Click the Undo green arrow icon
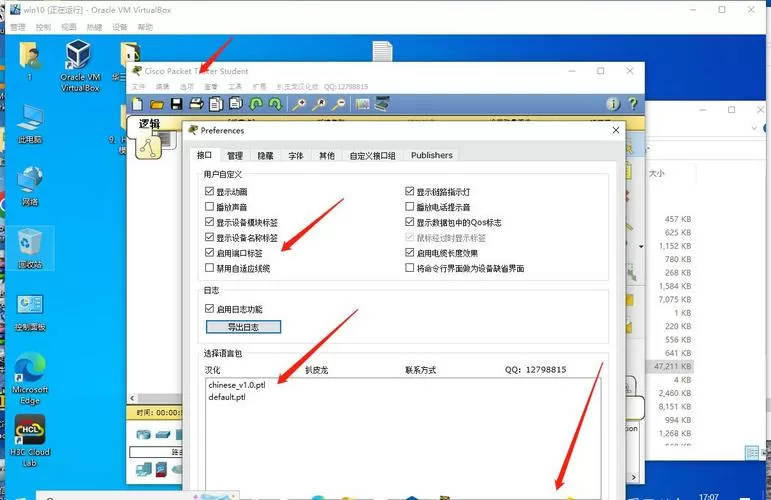Screen dimensions: 771x500 (x=256, y=104)
